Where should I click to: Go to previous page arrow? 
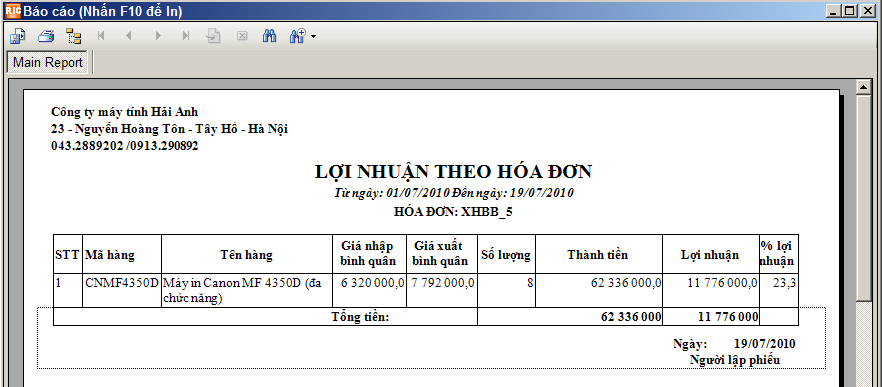(x=129, y=36)
